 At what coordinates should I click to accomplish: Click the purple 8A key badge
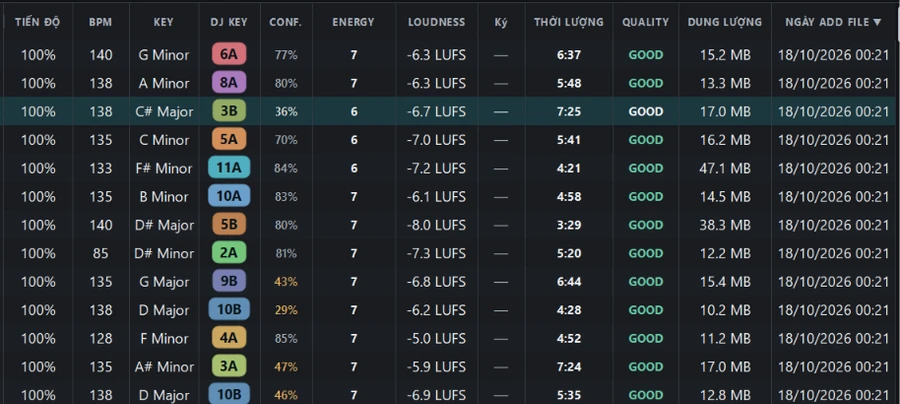pyautogui.click(x=229, y=83)
